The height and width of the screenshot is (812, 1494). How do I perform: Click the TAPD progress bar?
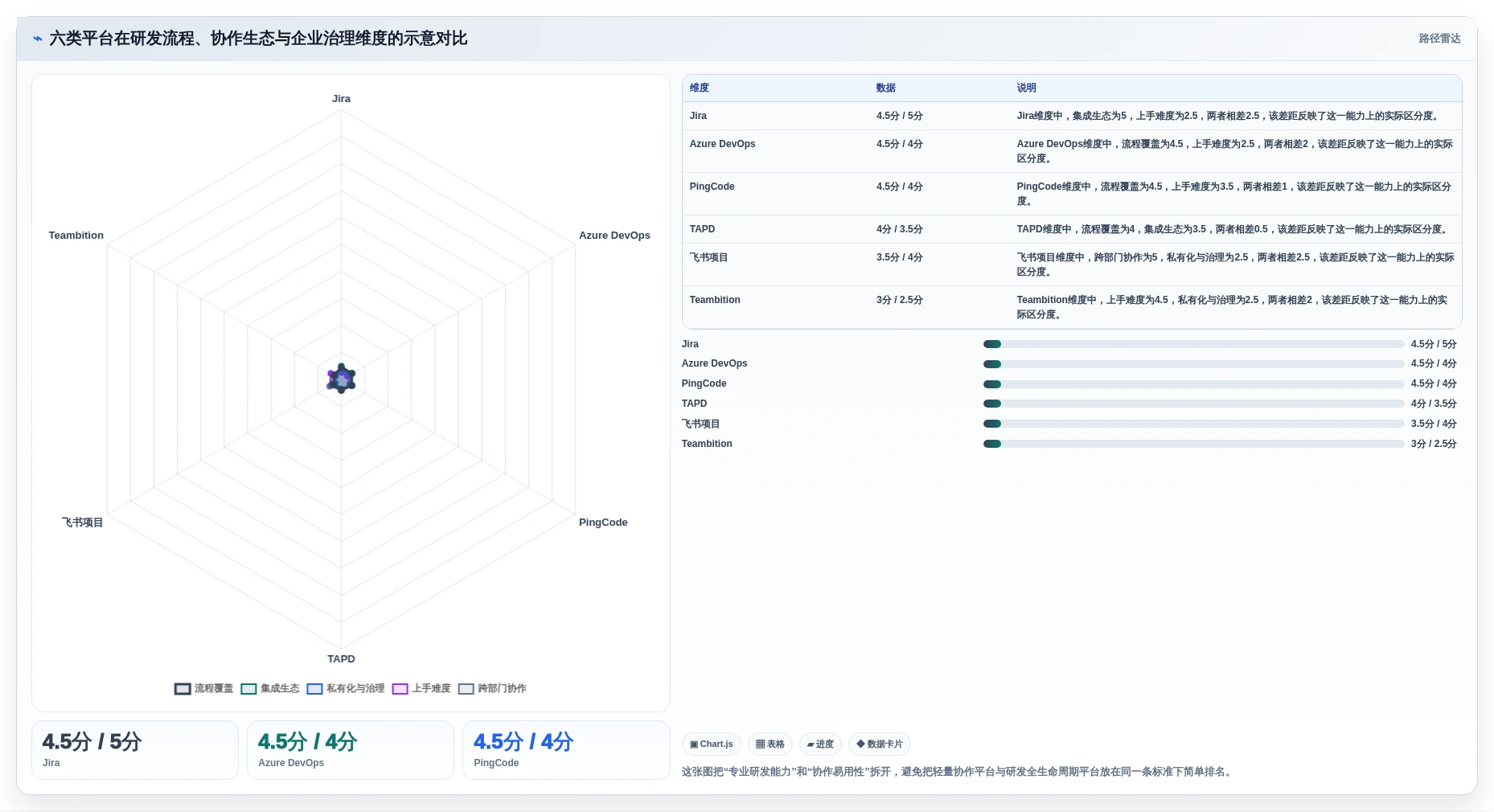(x=1193, y=404)
